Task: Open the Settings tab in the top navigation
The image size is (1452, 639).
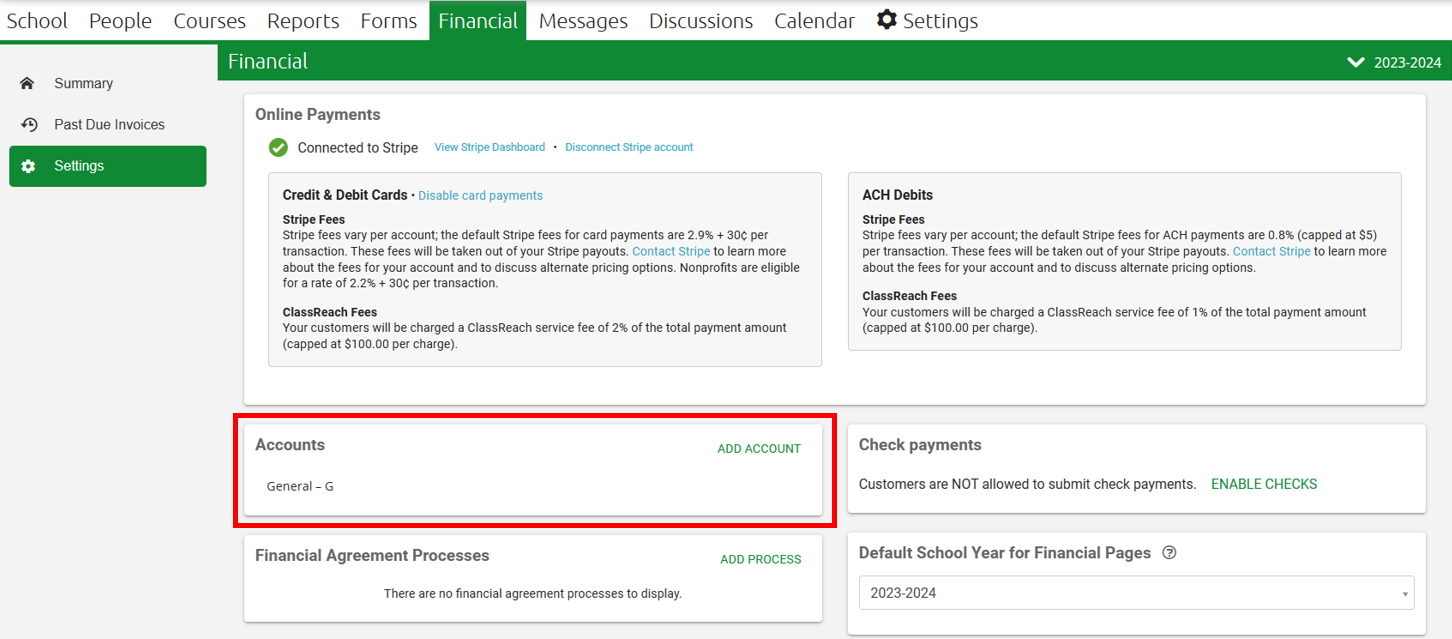Action: pos(927,20)
